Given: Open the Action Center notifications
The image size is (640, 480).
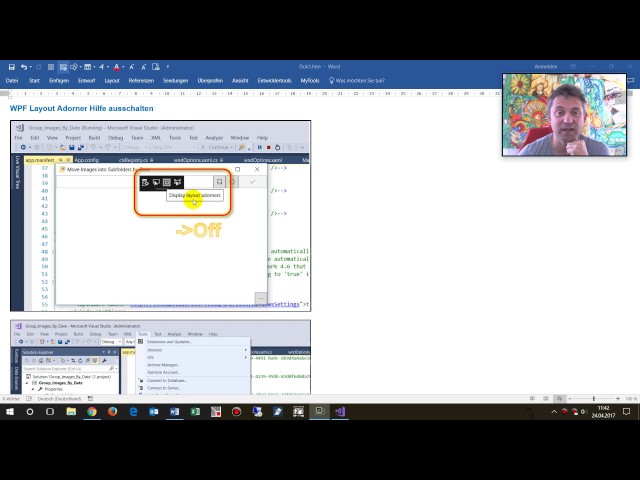Looking at the screenshot, I should point(627,412).
